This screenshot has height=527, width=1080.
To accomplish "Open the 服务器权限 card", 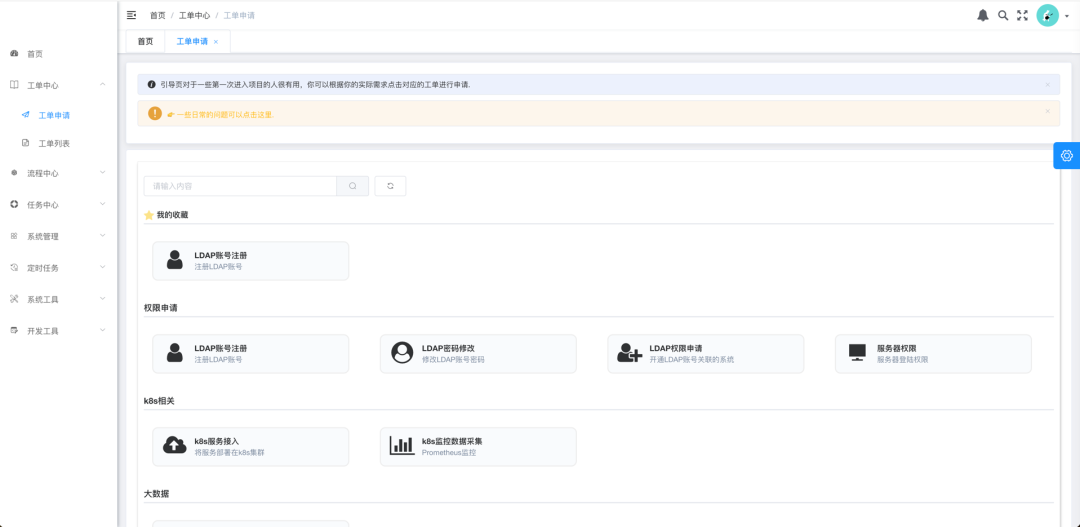I will tap(933, 354).
